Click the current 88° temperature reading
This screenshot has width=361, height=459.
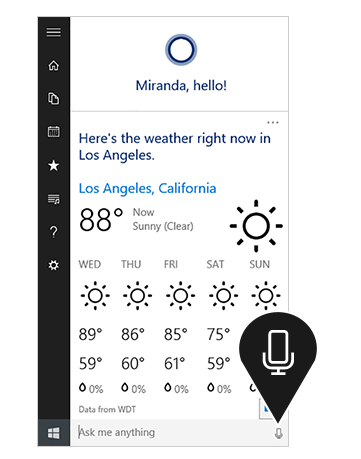tap(101, 219)
